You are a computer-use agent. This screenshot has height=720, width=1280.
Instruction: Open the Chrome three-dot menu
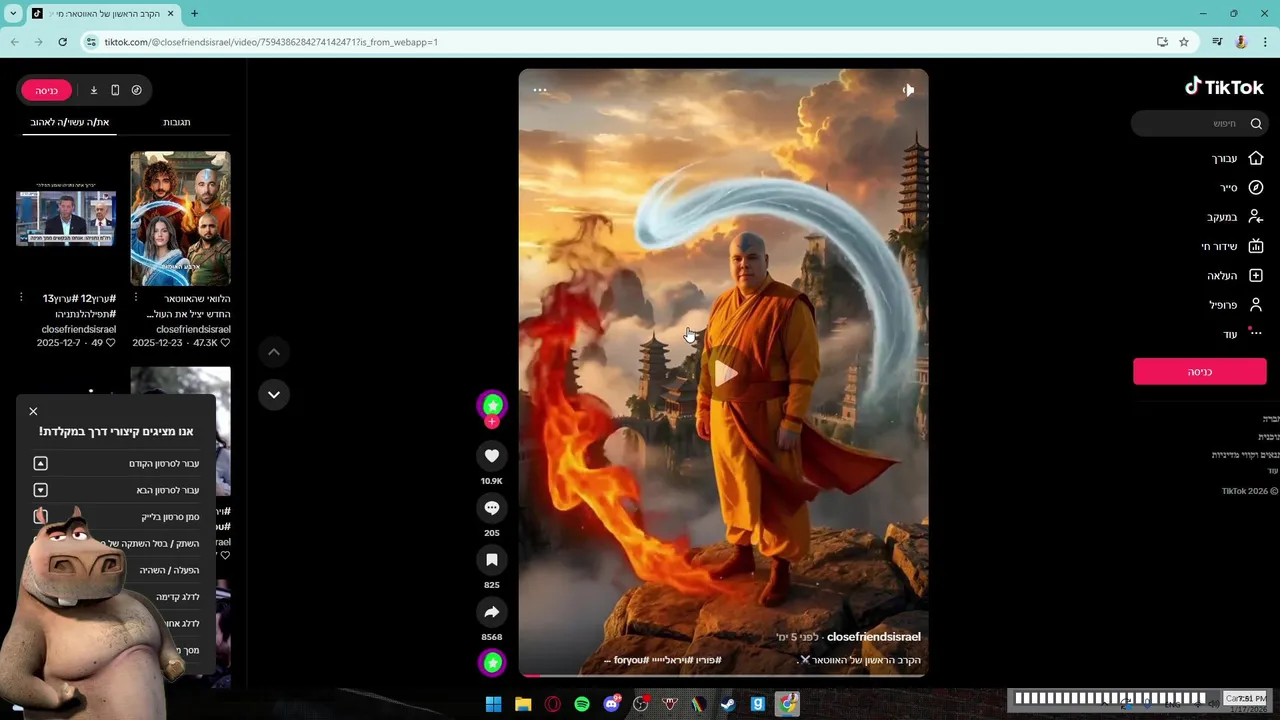pos(1265,42)
